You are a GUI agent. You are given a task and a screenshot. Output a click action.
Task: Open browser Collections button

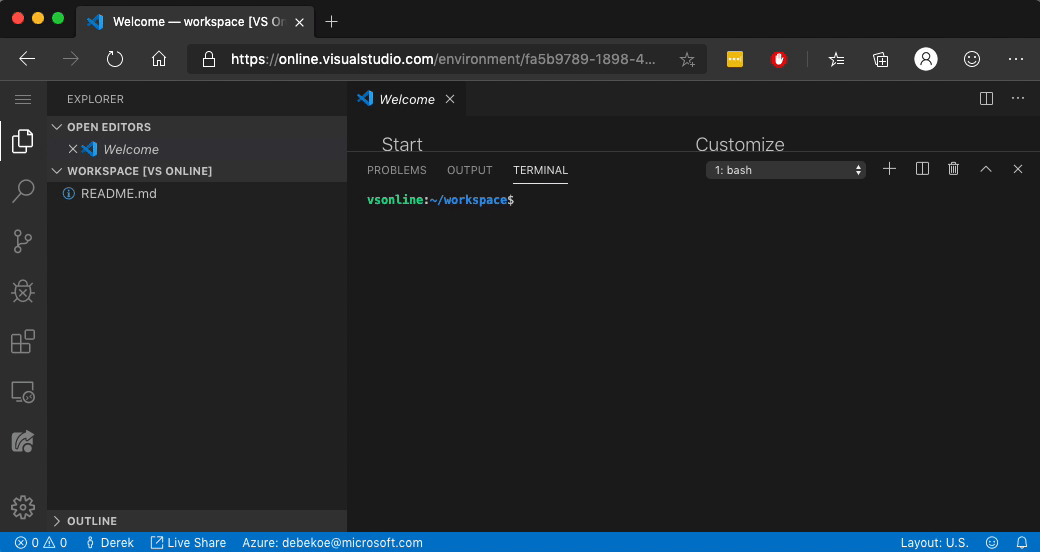pyautogui.click(x=881, y=59)
